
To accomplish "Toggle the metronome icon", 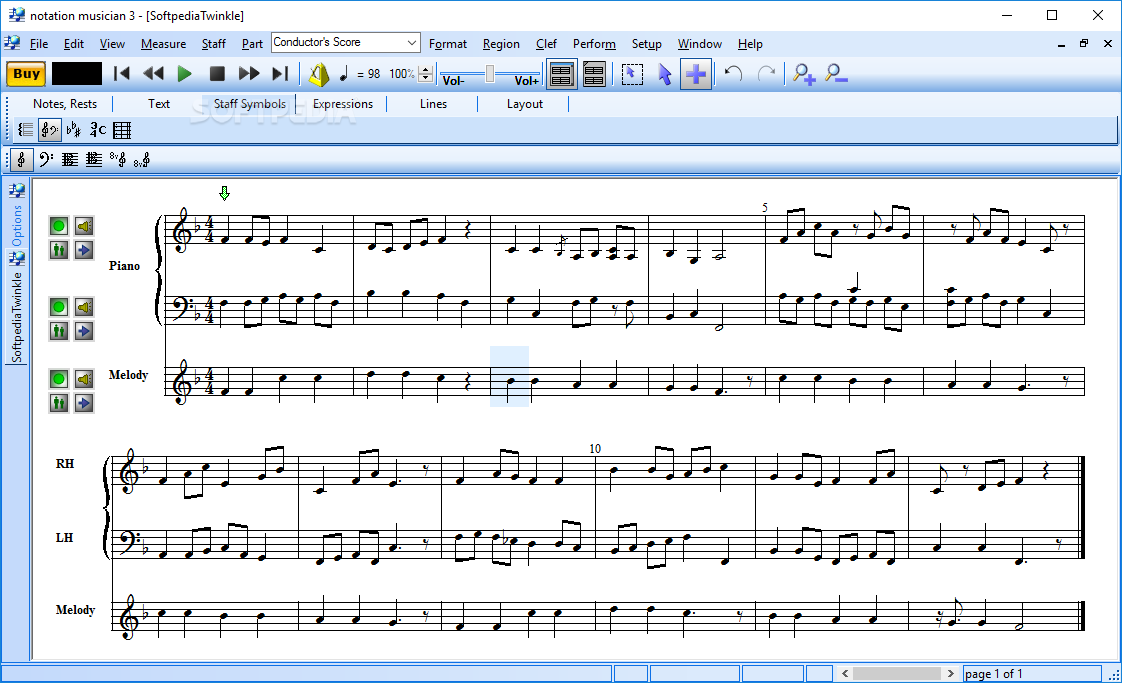I will point(319,74).
